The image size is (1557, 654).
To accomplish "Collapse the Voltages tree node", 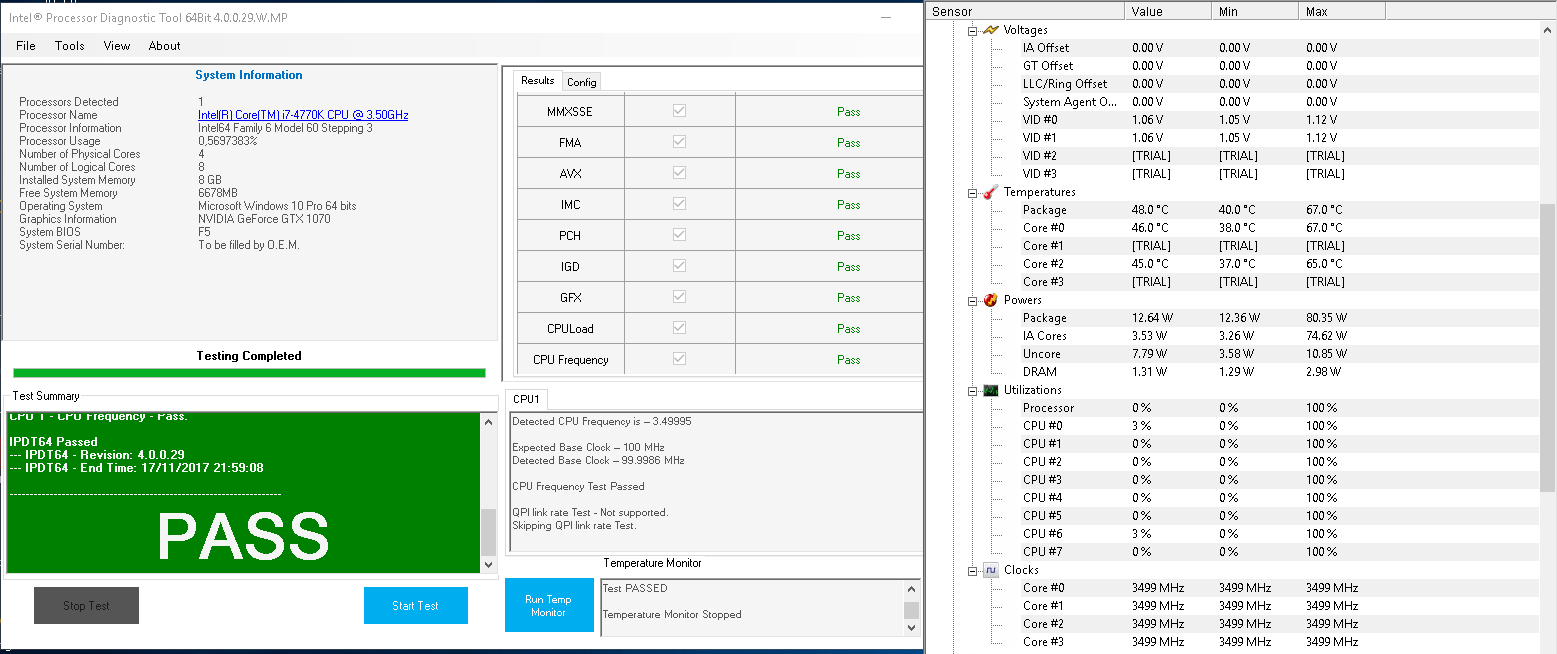I will tap(972, 30).
